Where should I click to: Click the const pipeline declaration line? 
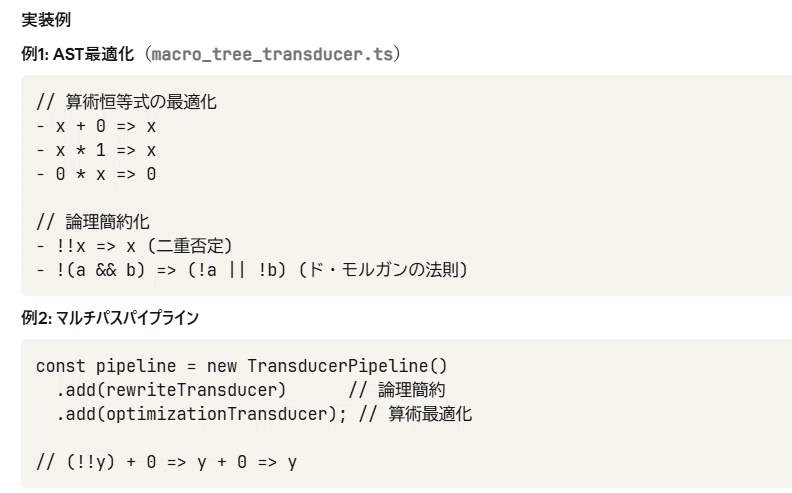(241, 366)
